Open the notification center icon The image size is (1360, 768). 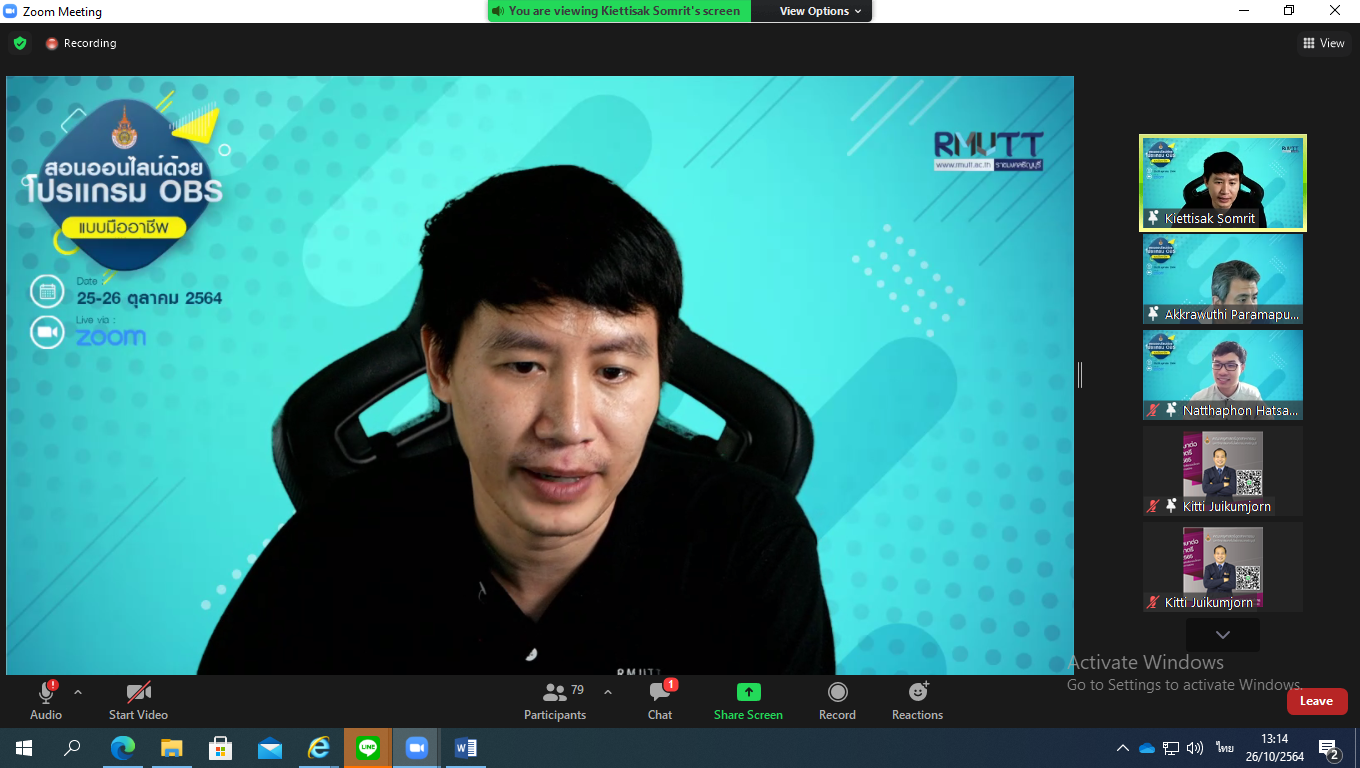1329,749
